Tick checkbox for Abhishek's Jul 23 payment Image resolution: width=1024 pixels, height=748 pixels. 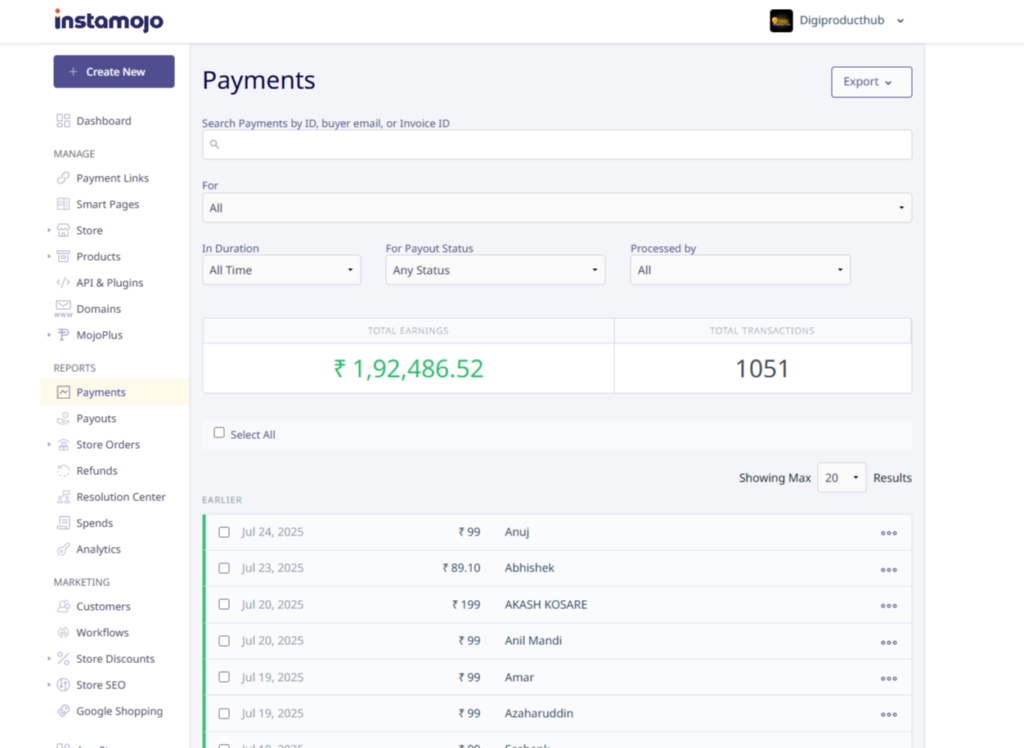[224, 568]
